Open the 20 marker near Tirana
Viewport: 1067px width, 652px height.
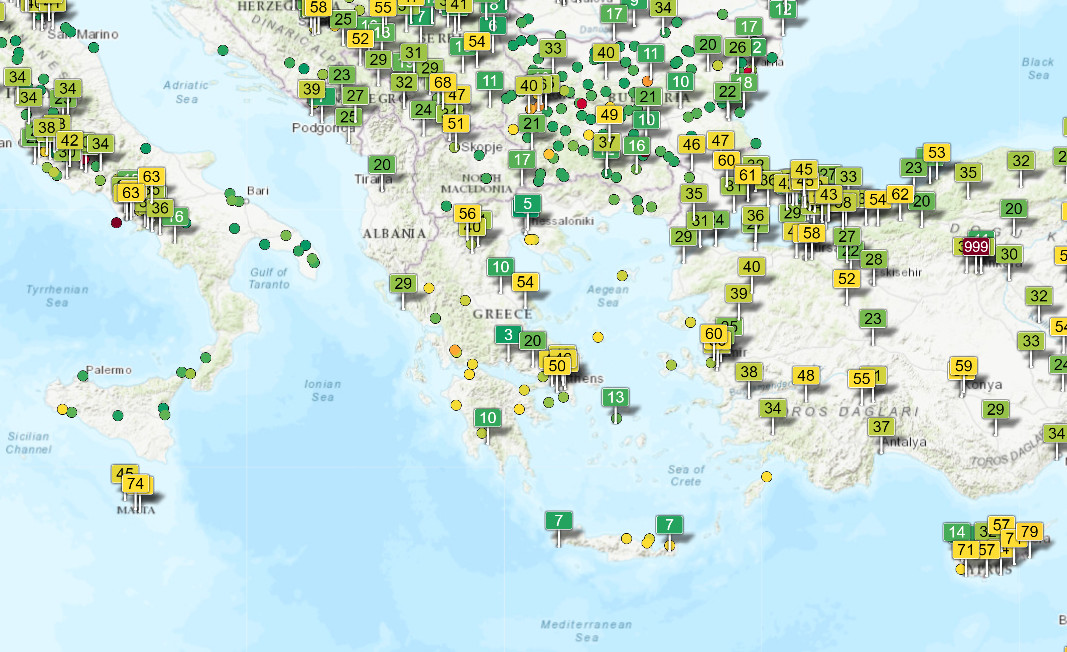382,165
